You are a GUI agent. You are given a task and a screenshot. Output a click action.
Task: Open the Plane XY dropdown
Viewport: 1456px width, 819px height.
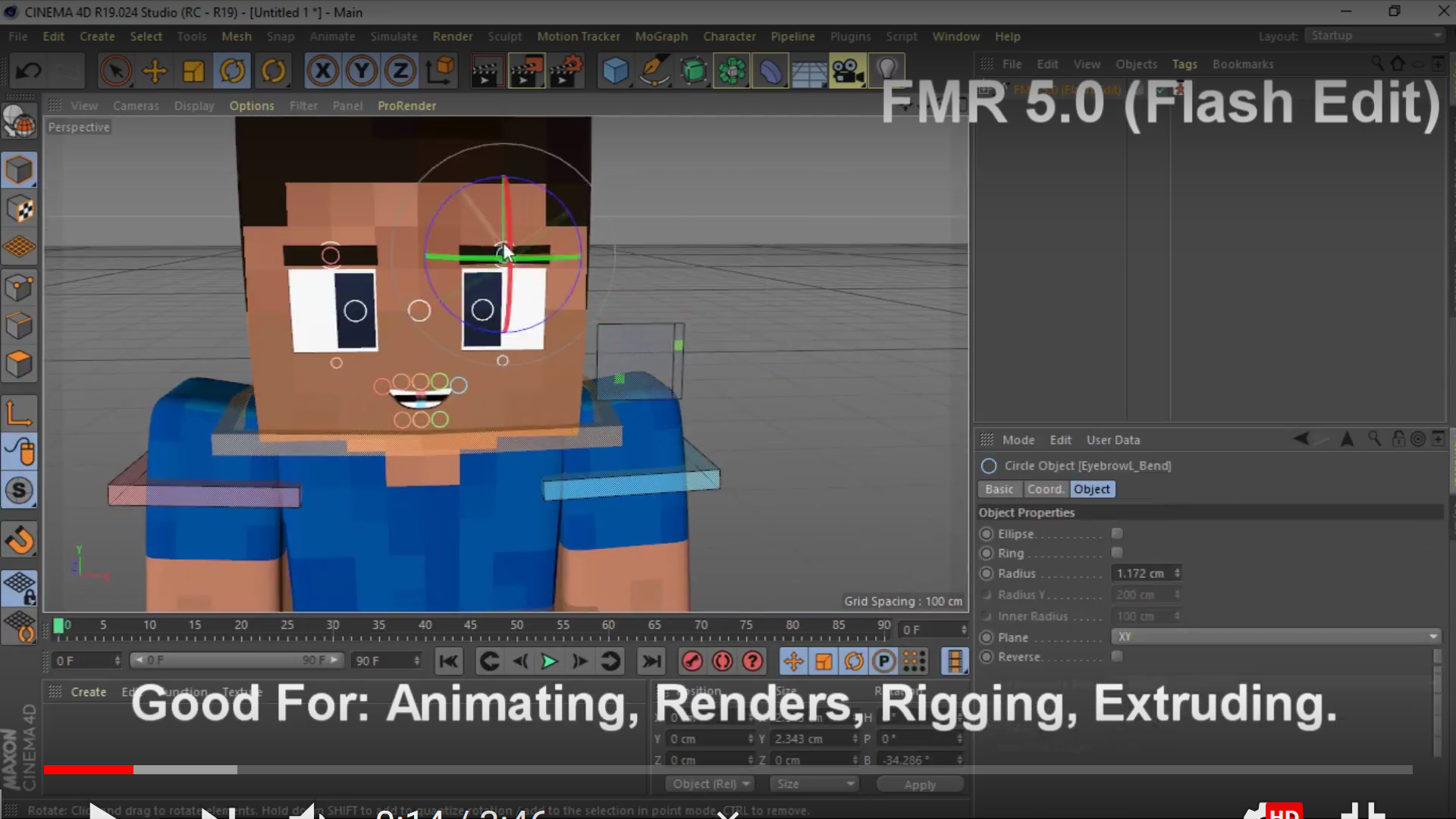point(1276,637)
